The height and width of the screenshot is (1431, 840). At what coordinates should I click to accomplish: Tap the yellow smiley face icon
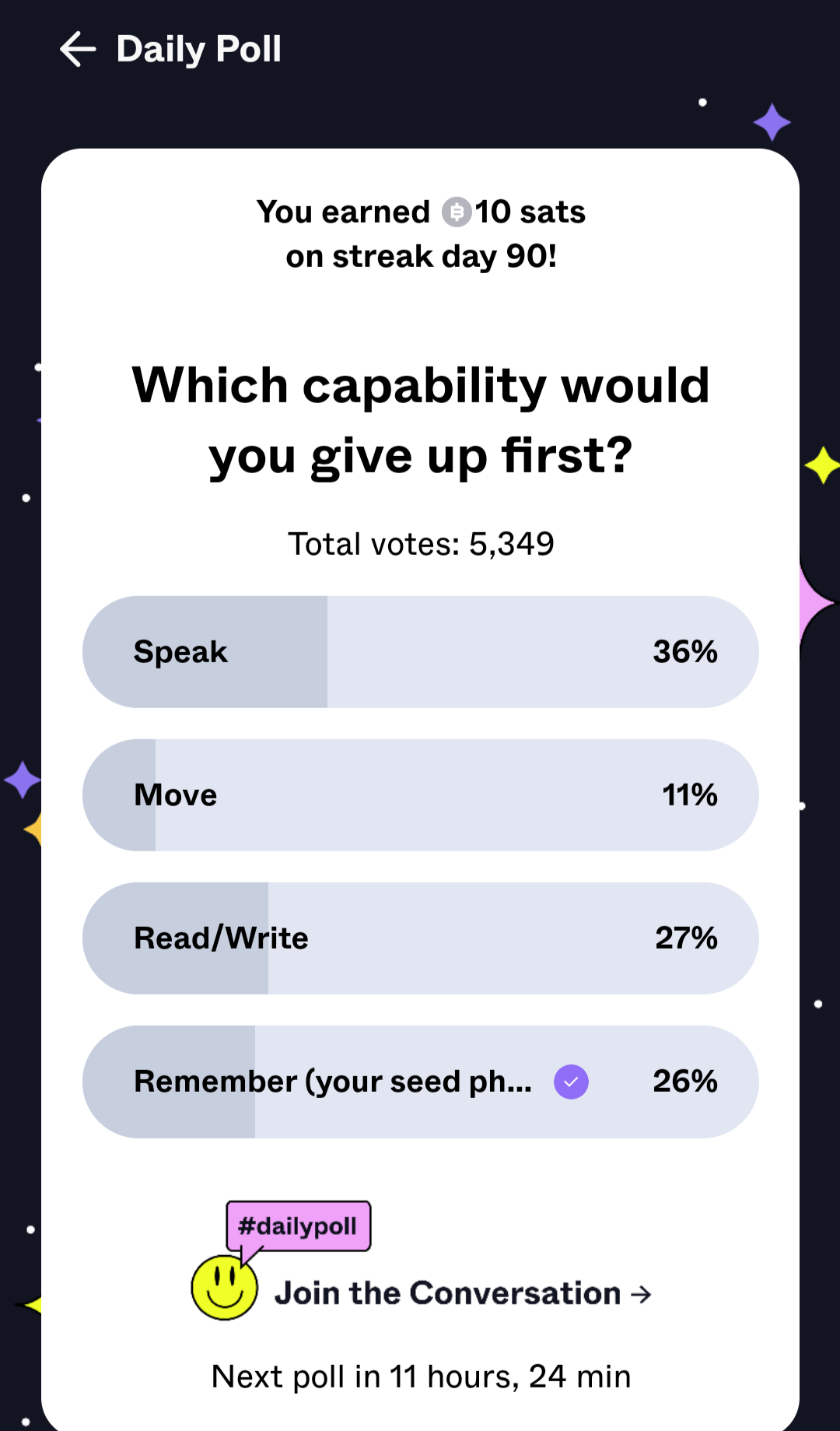(224, 1288)
